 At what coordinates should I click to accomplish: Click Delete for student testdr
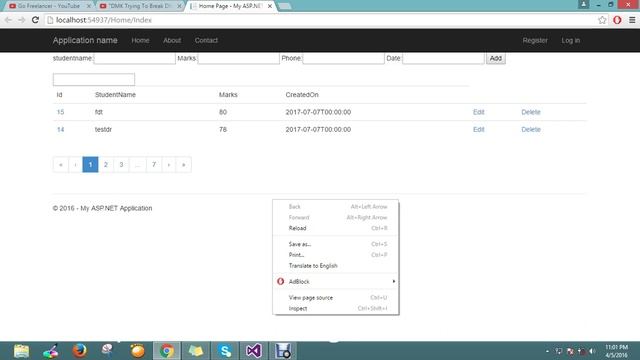point(531,129)
